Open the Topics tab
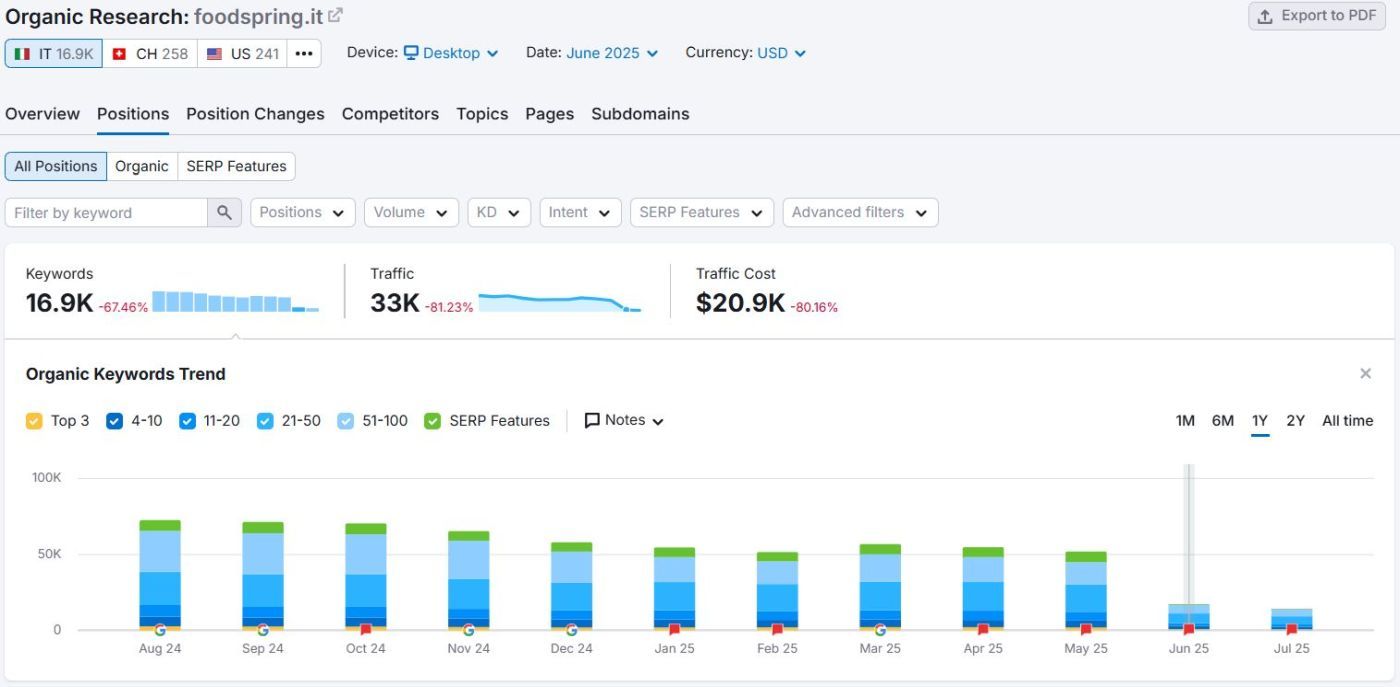The height and width of the screenshot is (687, 1400). (x=482, y=114)
